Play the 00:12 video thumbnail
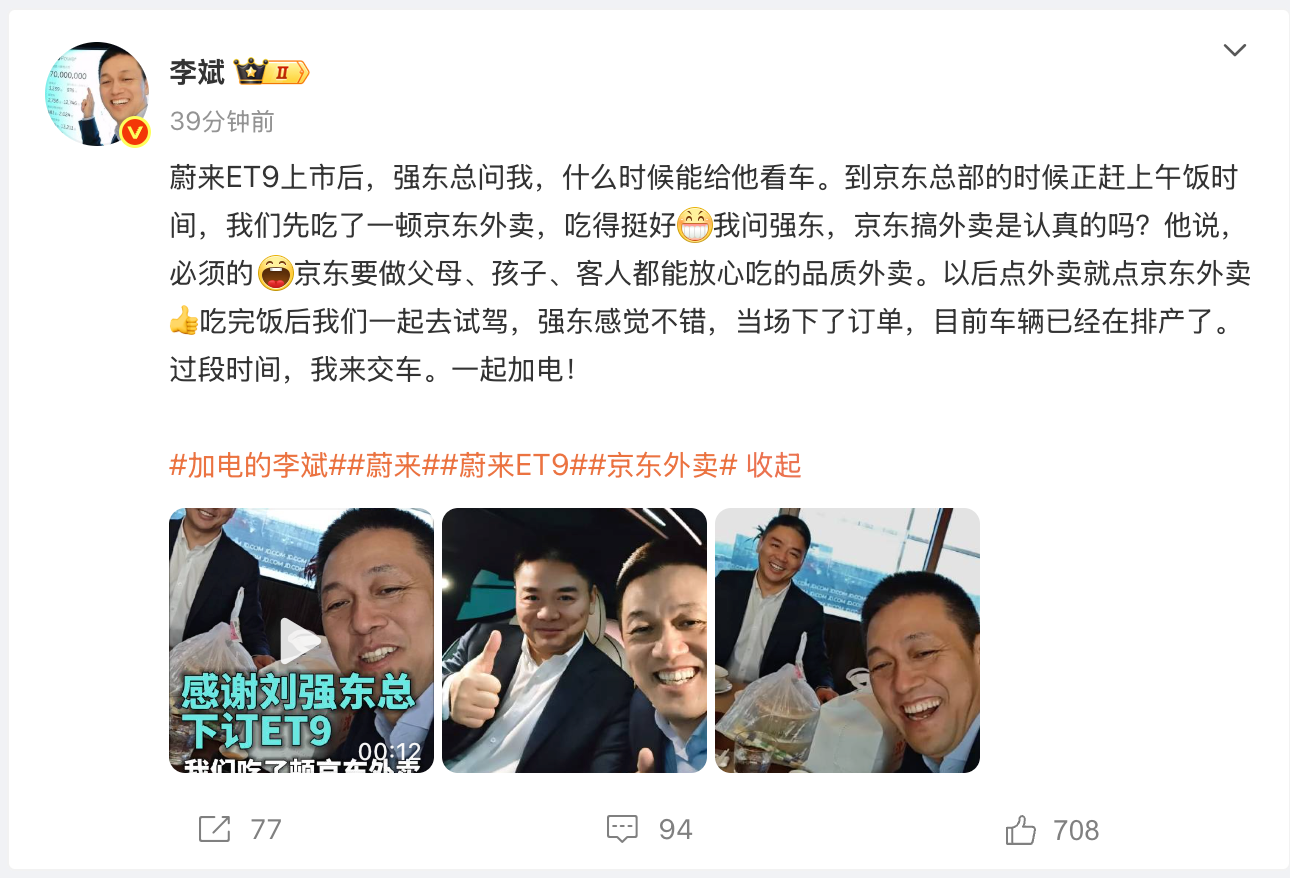1290x878 pixels. tap(301, 640)
